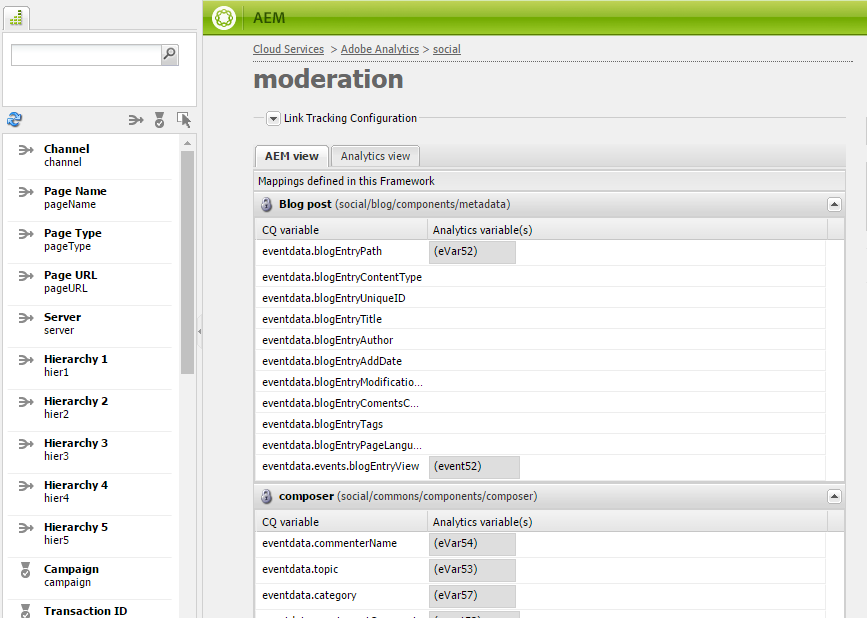867x618 pixels.
Task: Expand Link Tracking Configuration section
Action: coord(273,118)
